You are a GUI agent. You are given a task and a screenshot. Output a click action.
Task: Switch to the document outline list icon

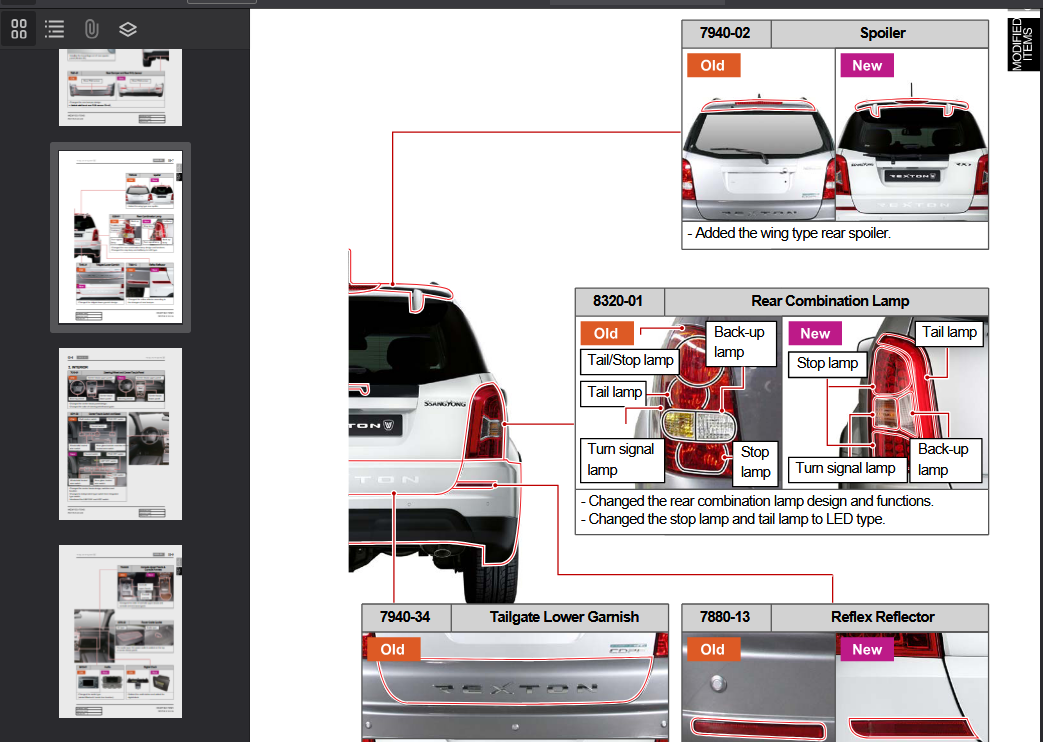[55, 29]
